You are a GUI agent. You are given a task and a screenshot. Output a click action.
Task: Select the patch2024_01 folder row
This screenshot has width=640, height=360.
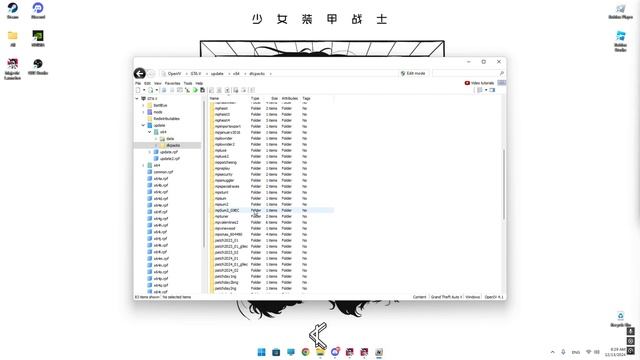pyautogui.click(x=272, y=258)
